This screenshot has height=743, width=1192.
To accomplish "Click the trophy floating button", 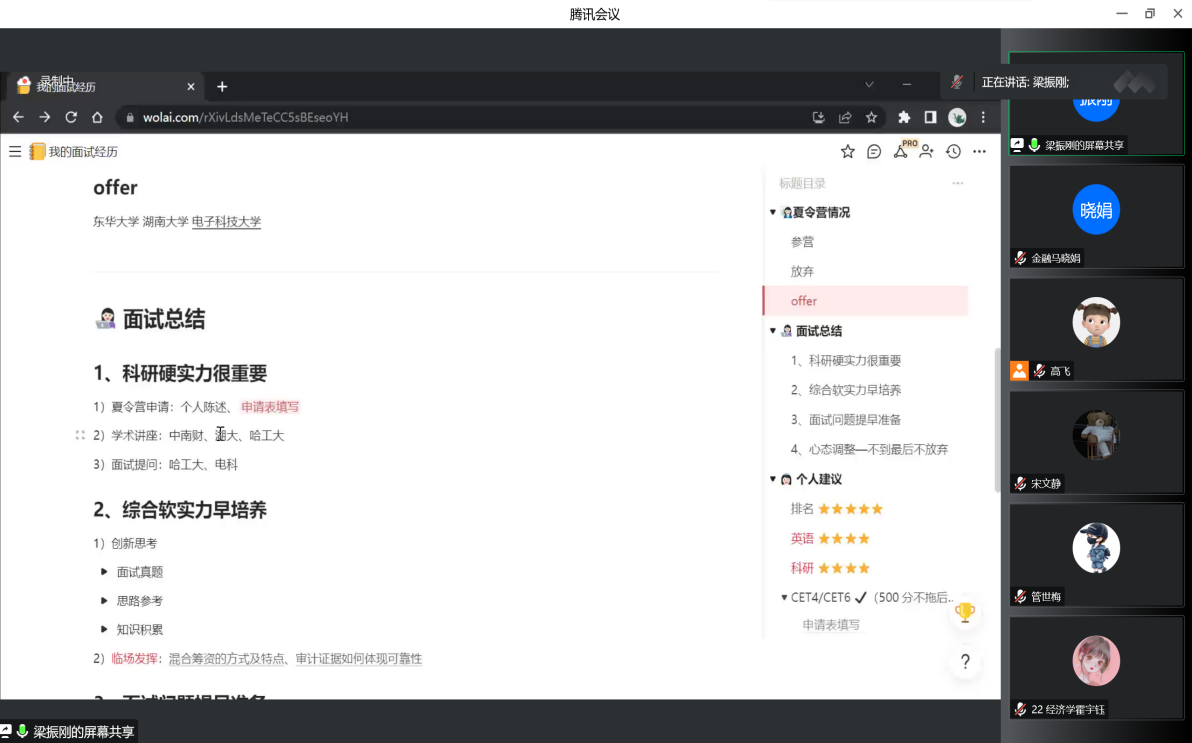I will pos(965,612).
